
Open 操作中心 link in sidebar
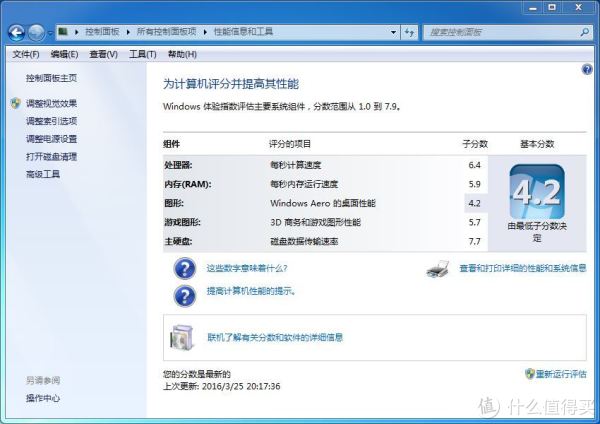tap(43, 398)
